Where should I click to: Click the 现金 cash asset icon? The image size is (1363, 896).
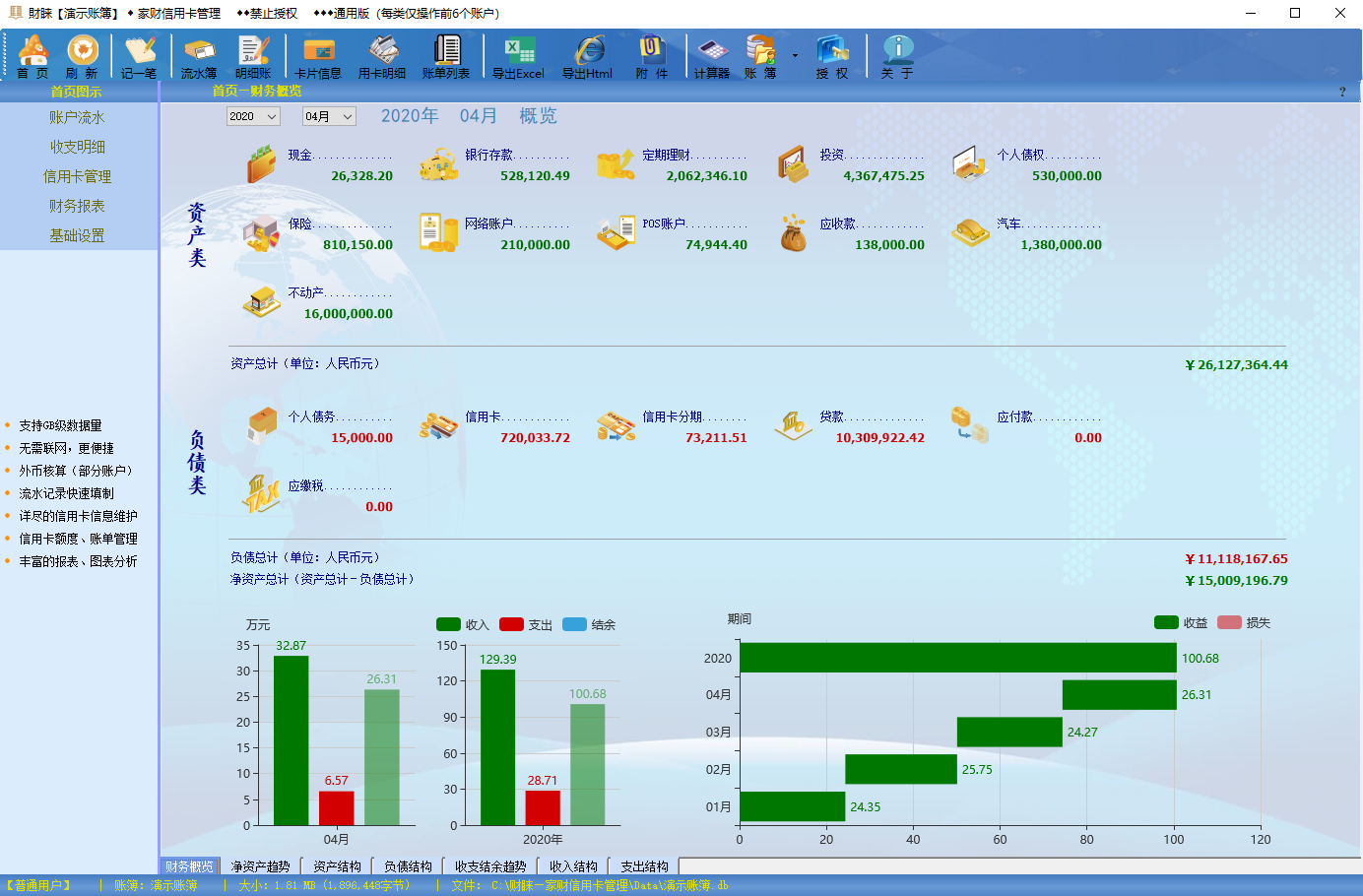point(261,163)
